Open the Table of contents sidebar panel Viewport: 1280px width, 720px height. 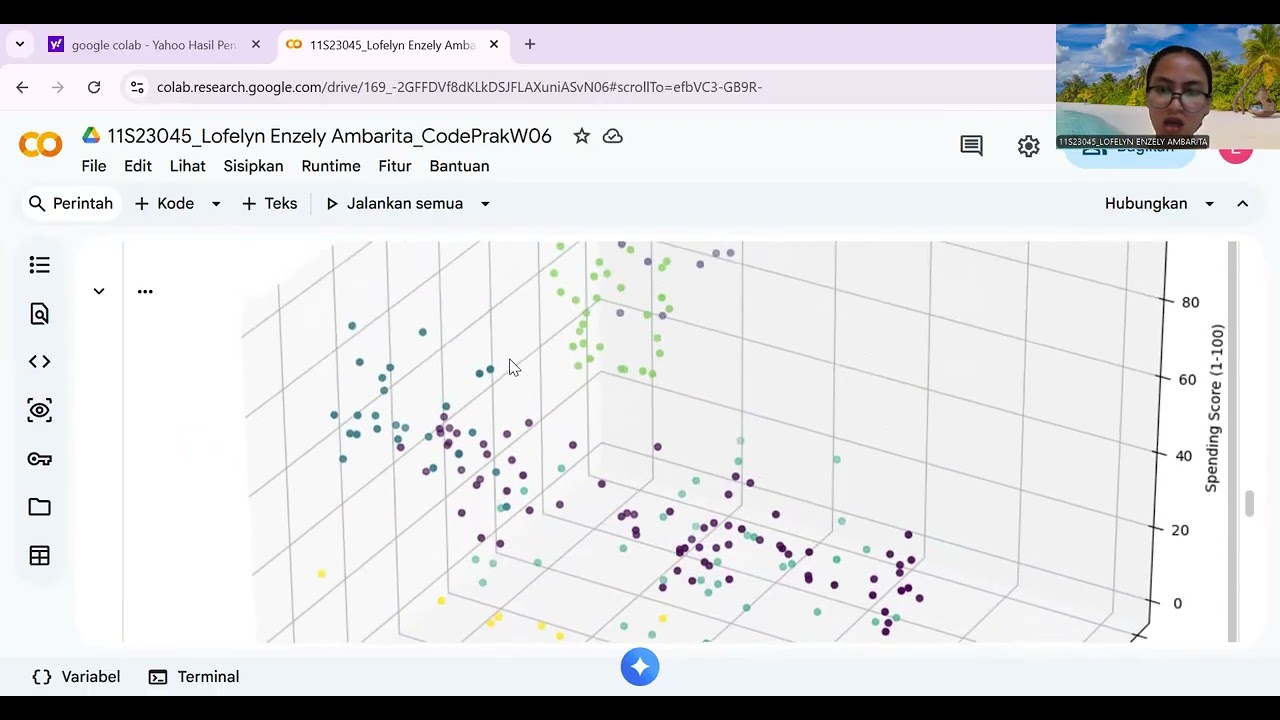click(40, 265)
